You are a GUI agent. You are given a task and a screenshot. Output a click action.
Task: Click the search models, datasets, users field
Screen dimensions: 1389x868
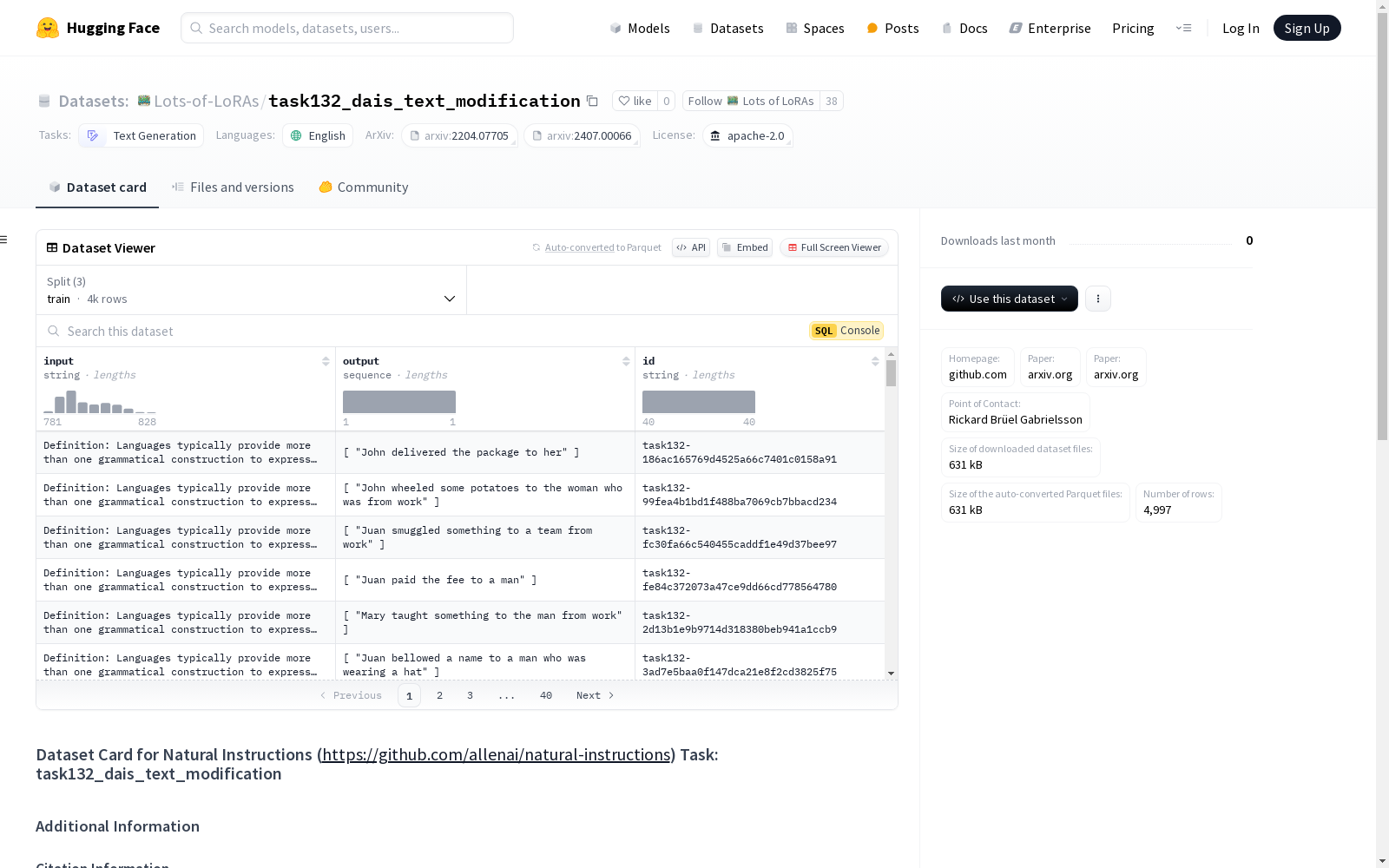tap(347, 28)
